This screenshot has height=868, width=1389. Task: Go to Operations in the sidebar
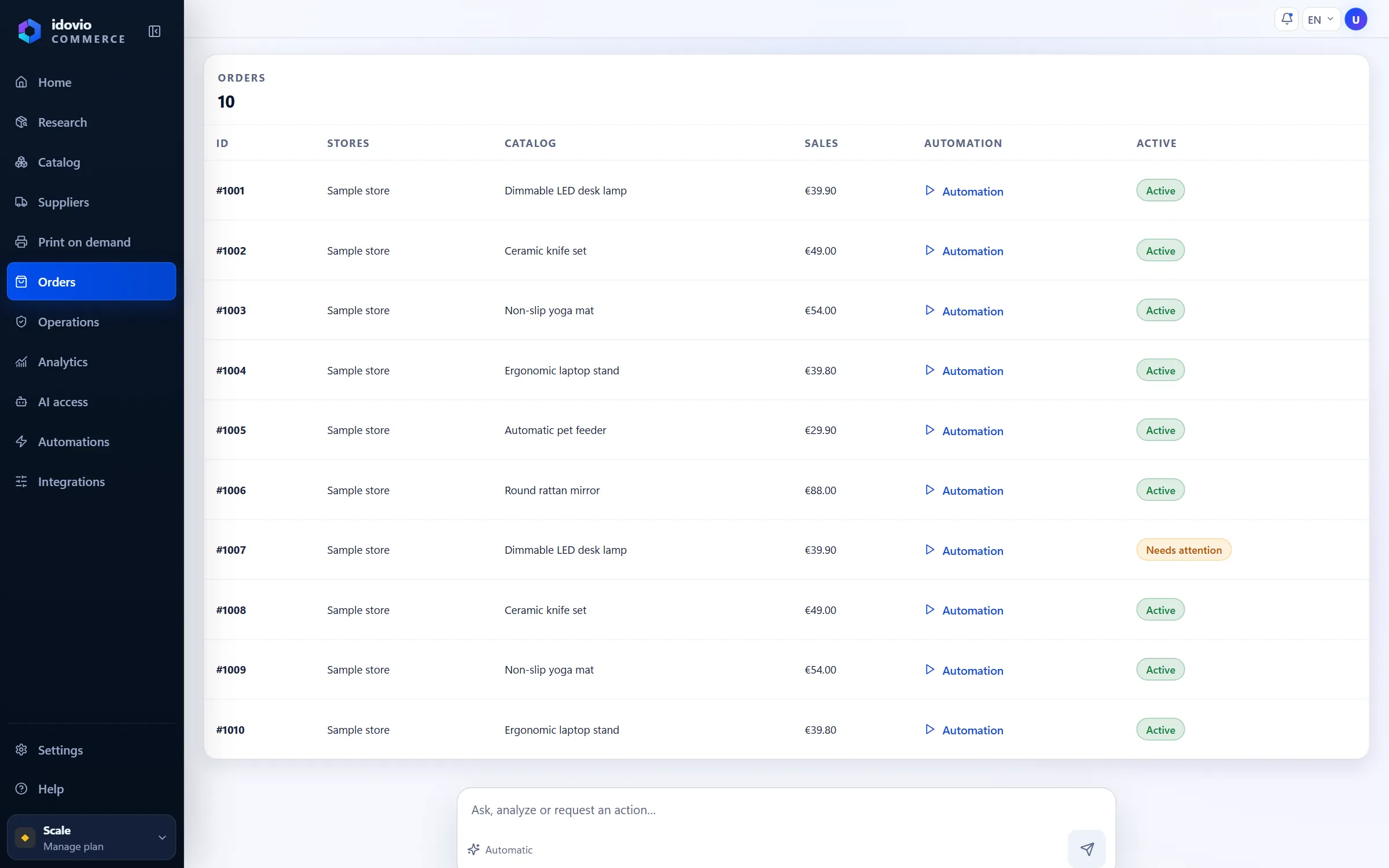pos(91,322)
